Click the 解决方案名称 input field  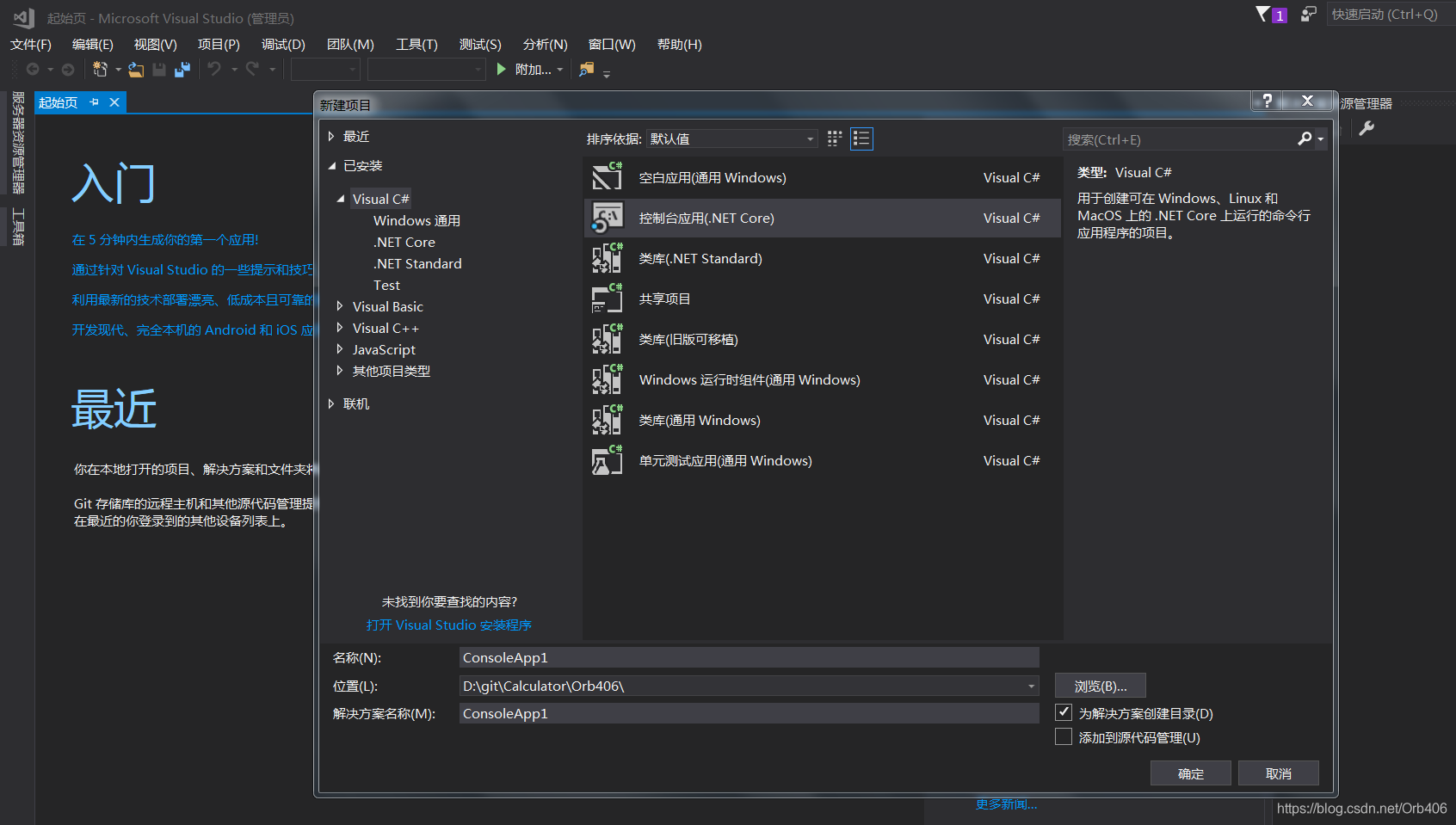click(749, 713)
